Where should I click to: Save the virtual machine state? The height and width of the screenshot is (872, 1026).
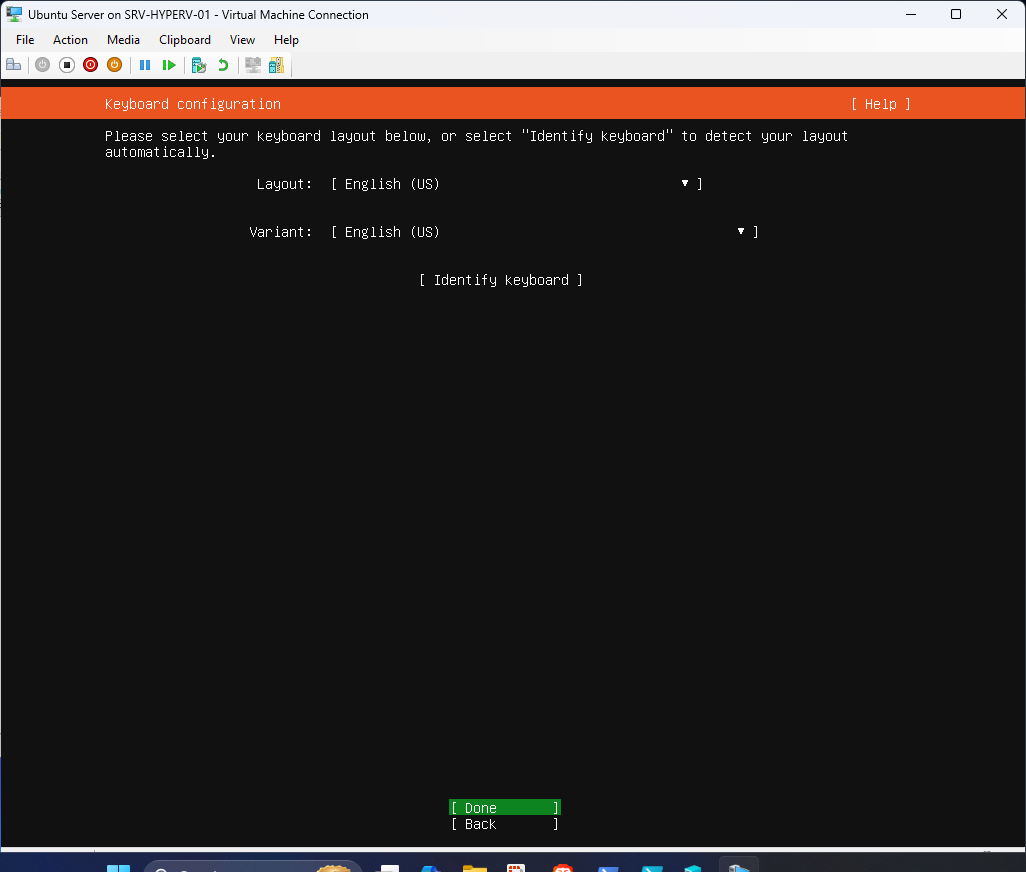pos(114,64)
